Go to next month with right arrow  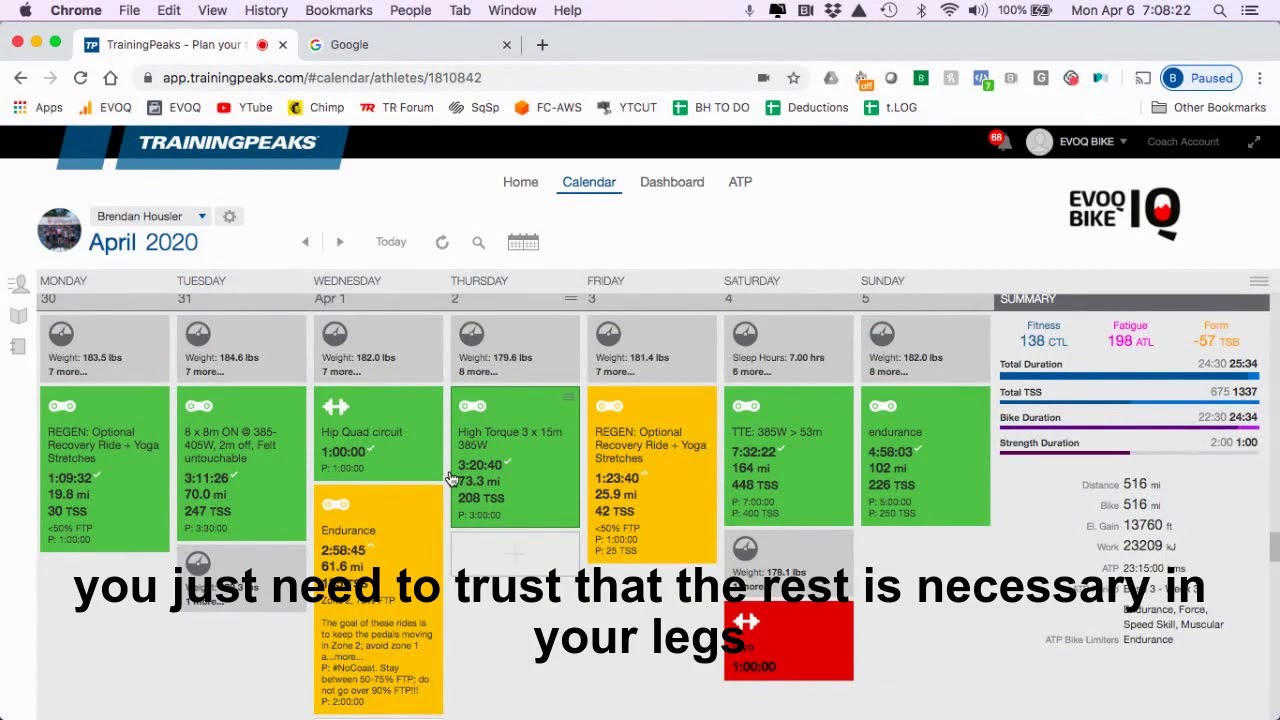340,242
